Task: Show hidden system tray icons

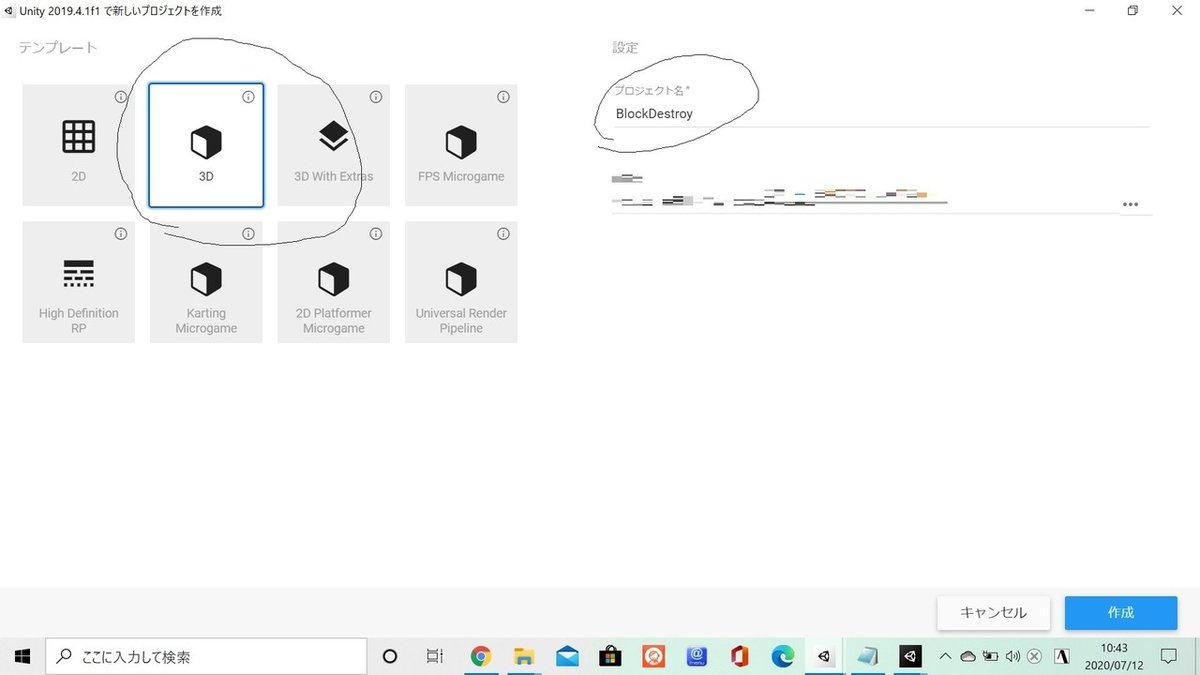Action: pos(945,657)
